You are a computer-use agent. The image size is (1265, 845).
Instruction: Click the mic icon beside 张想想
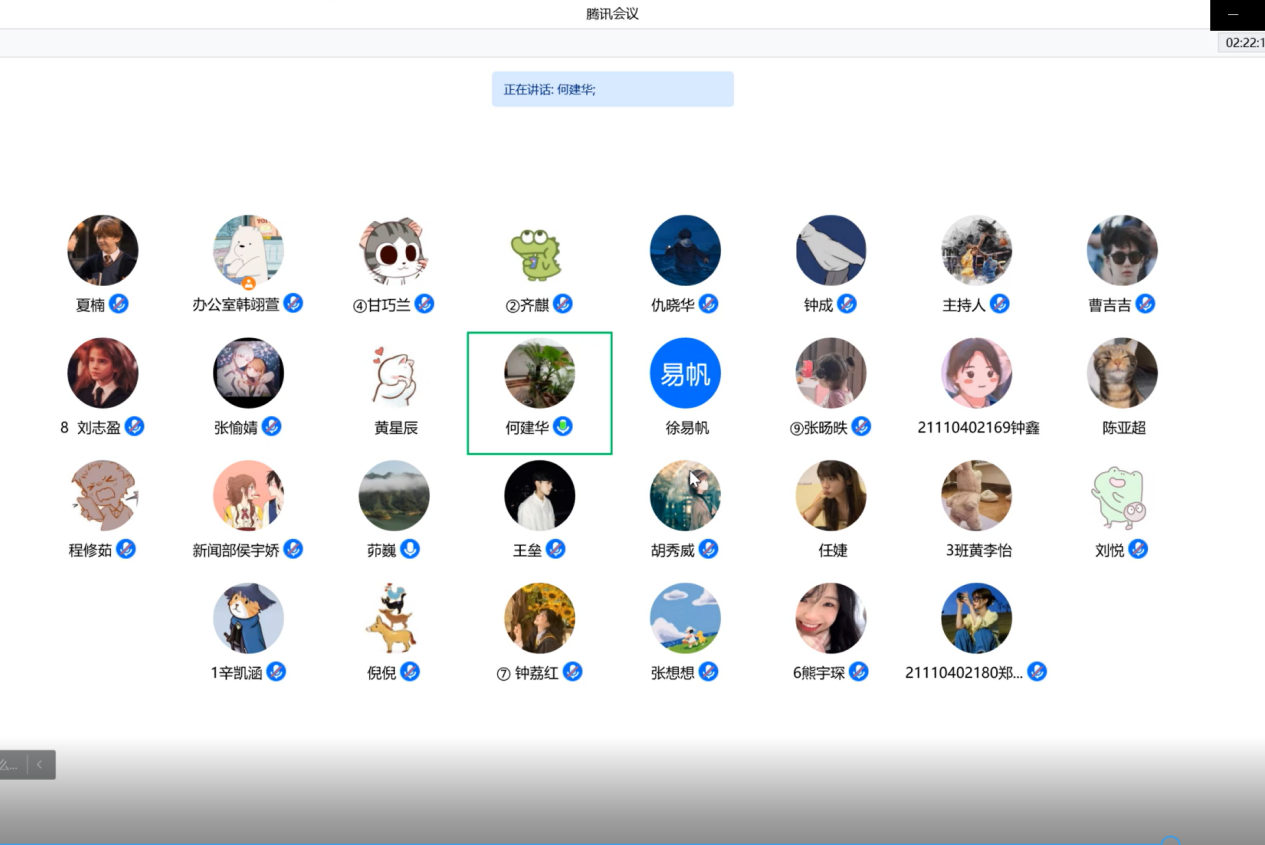click(x=708, y=672)
